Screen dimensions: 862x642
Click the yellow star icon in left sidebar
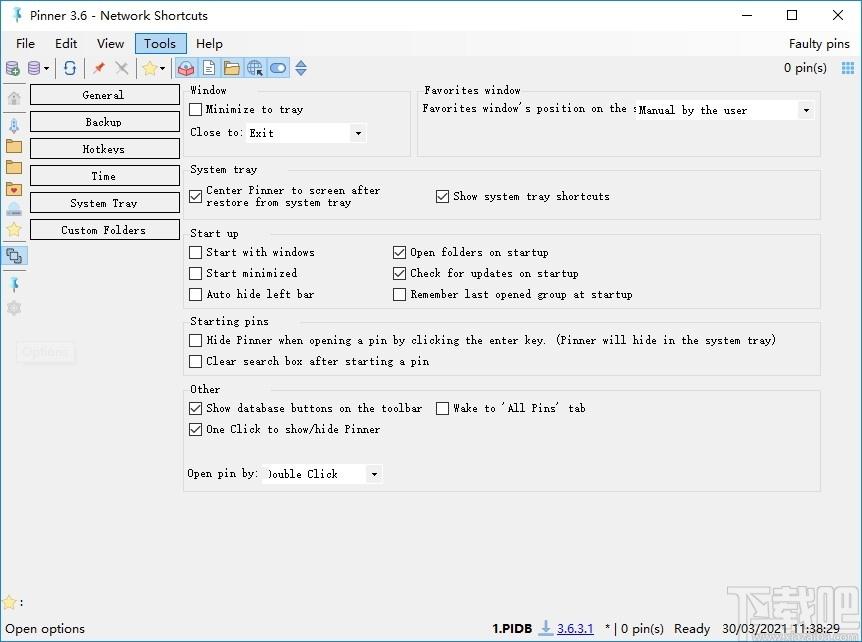(14, 230)
